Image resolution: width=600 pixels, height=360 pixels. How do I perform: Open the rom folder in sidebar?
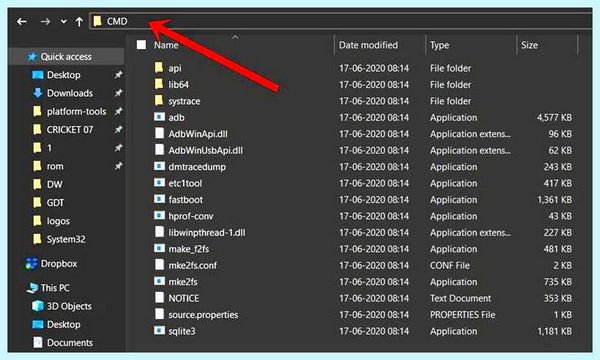(55, 166)
